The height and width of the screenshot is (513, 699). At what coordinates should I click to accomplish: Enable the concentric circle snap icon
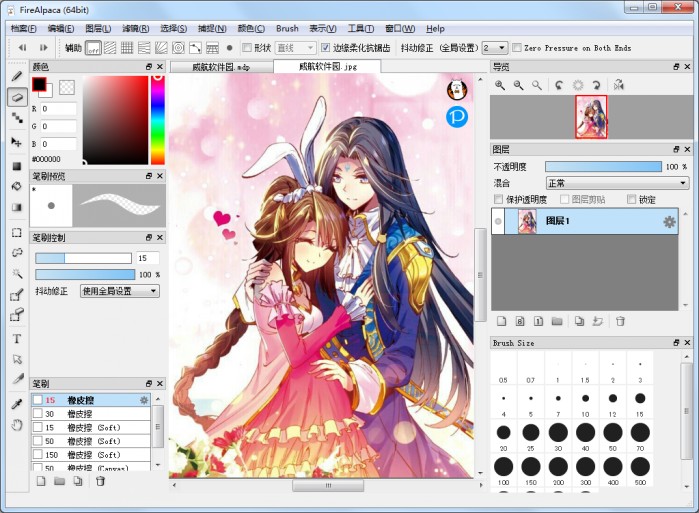click(178, 48)
